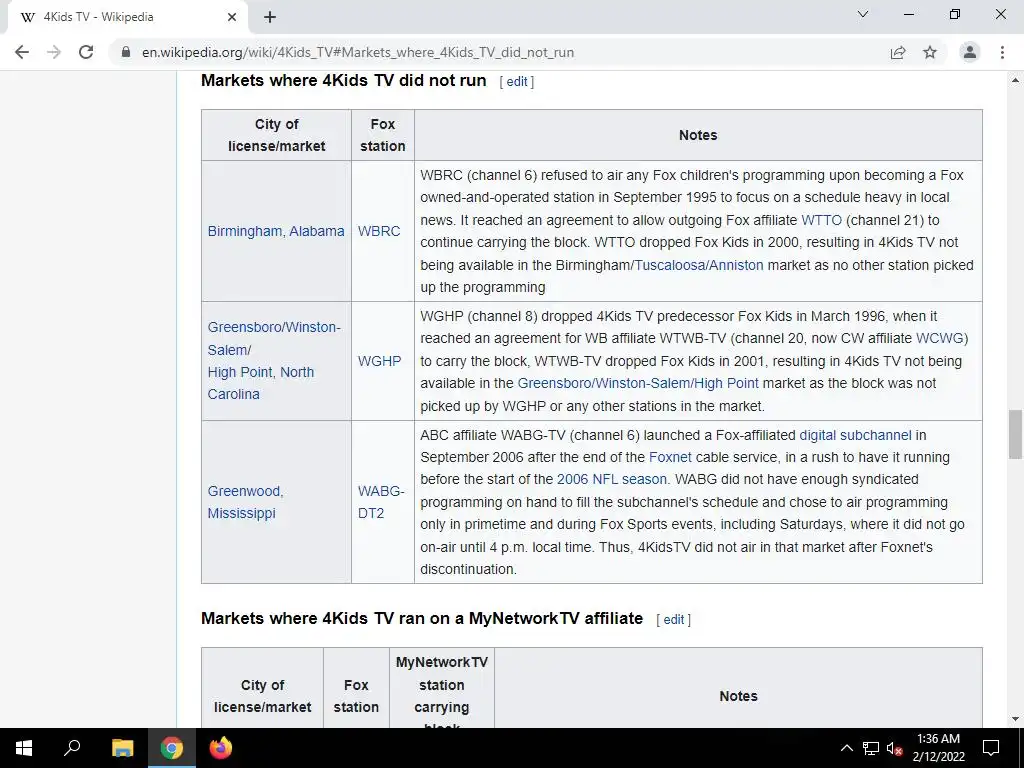The image size is (1024, 768).
Task: Open the 2006 NFL season link
Action: point(612,480)
